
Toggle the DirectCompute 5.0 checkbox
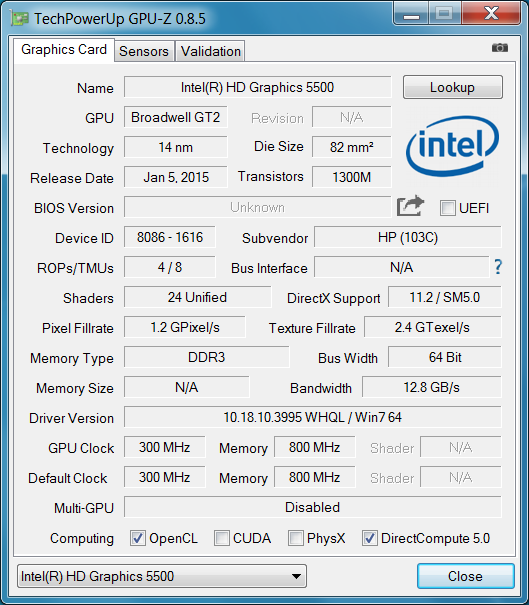[369, 538]
